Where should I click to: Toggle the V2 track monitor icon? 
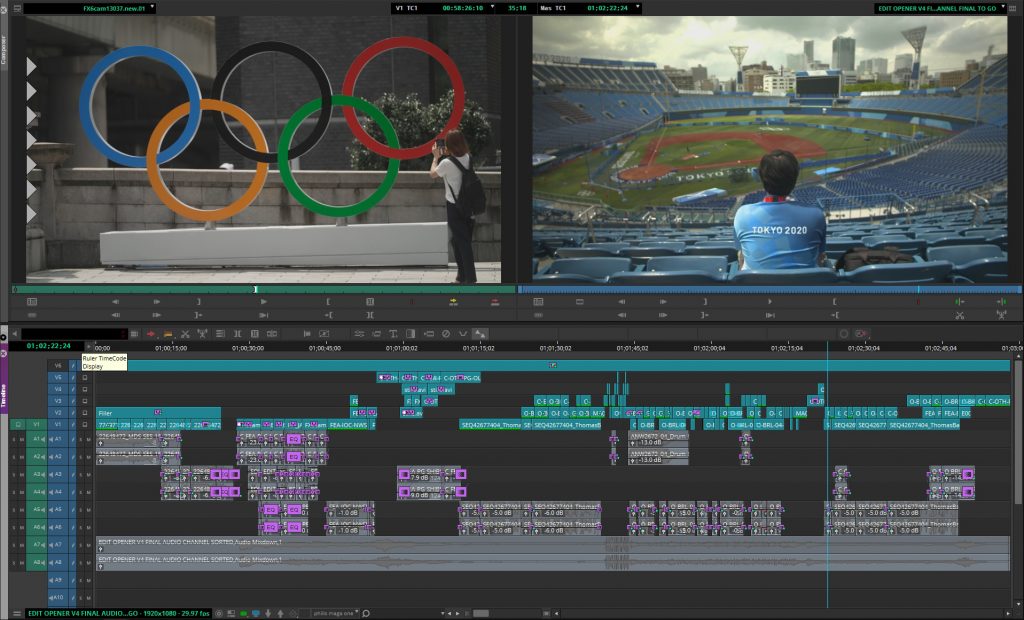[85, 413]
